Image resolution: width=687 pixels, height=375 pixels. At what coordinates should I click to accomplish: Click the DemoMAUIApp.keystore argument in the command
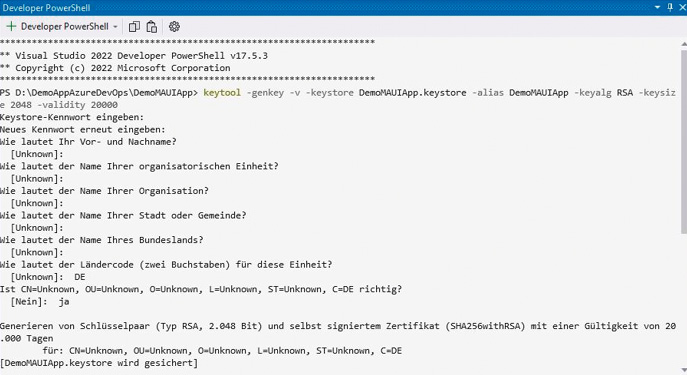tap(412, 92)
